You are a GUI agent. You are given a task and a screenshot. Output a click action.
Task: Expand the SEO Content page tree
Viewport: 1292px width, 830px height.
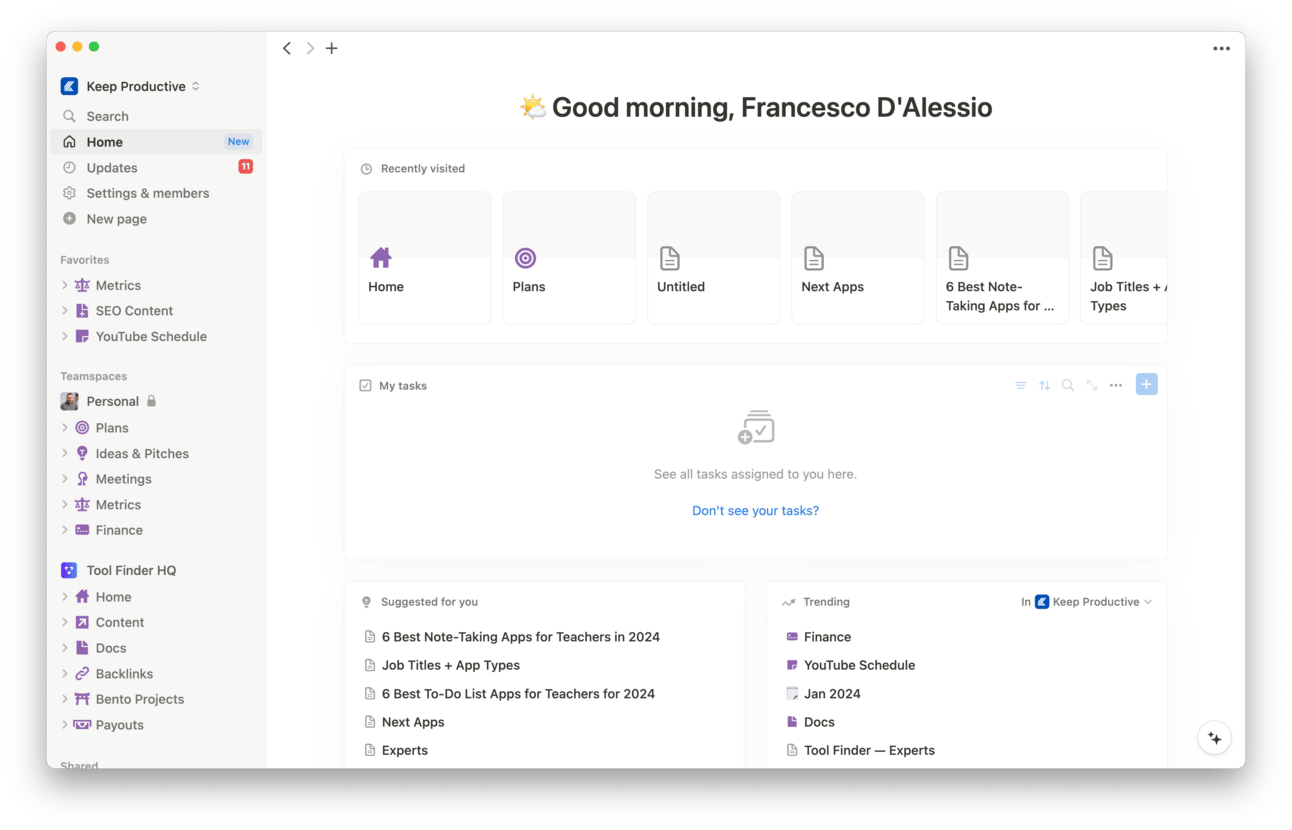click(x=65, y=311)
